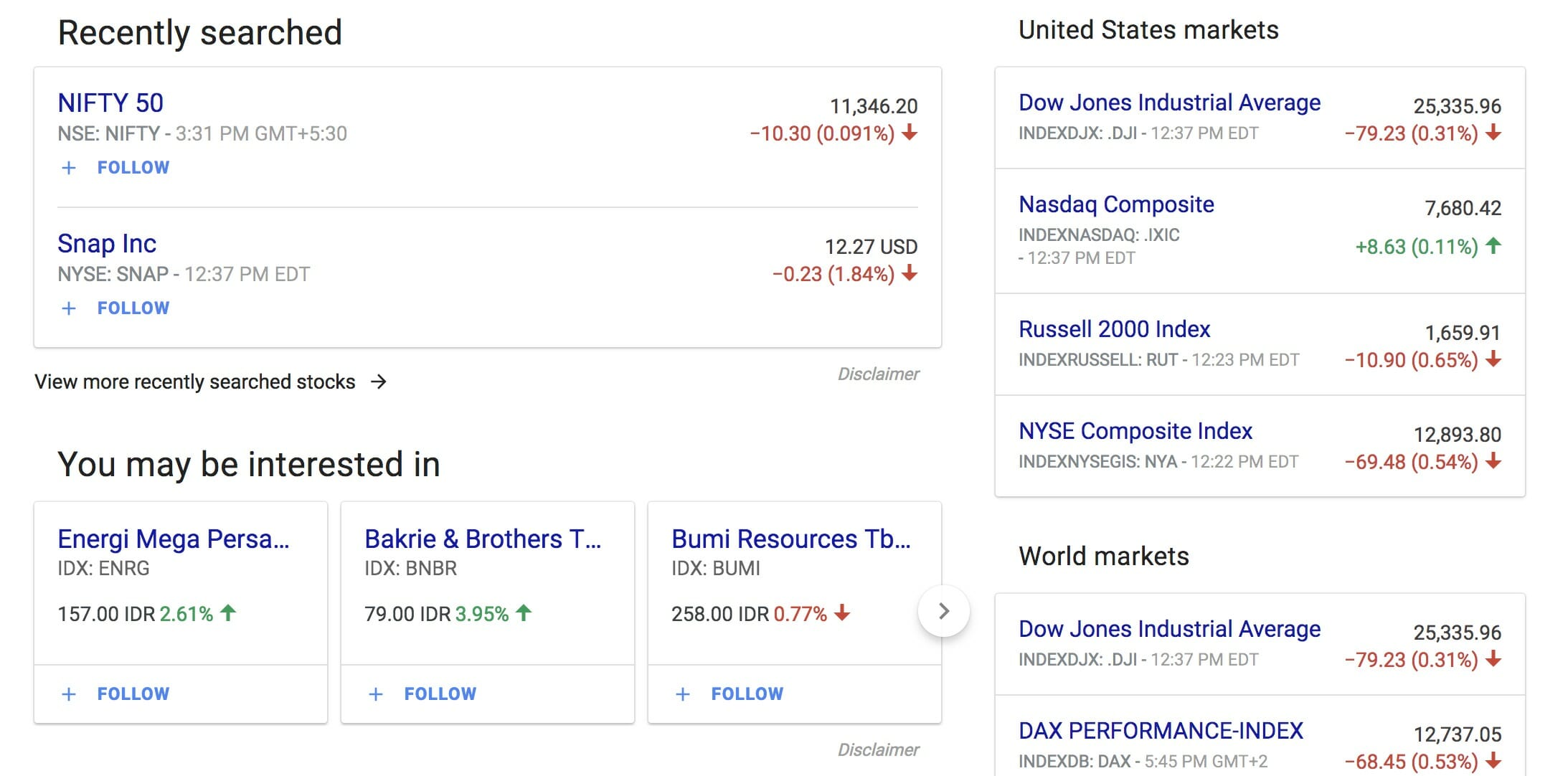Click the NIFTY 50 price 11,346.20

pyautogui.click(x=874, y=107)
